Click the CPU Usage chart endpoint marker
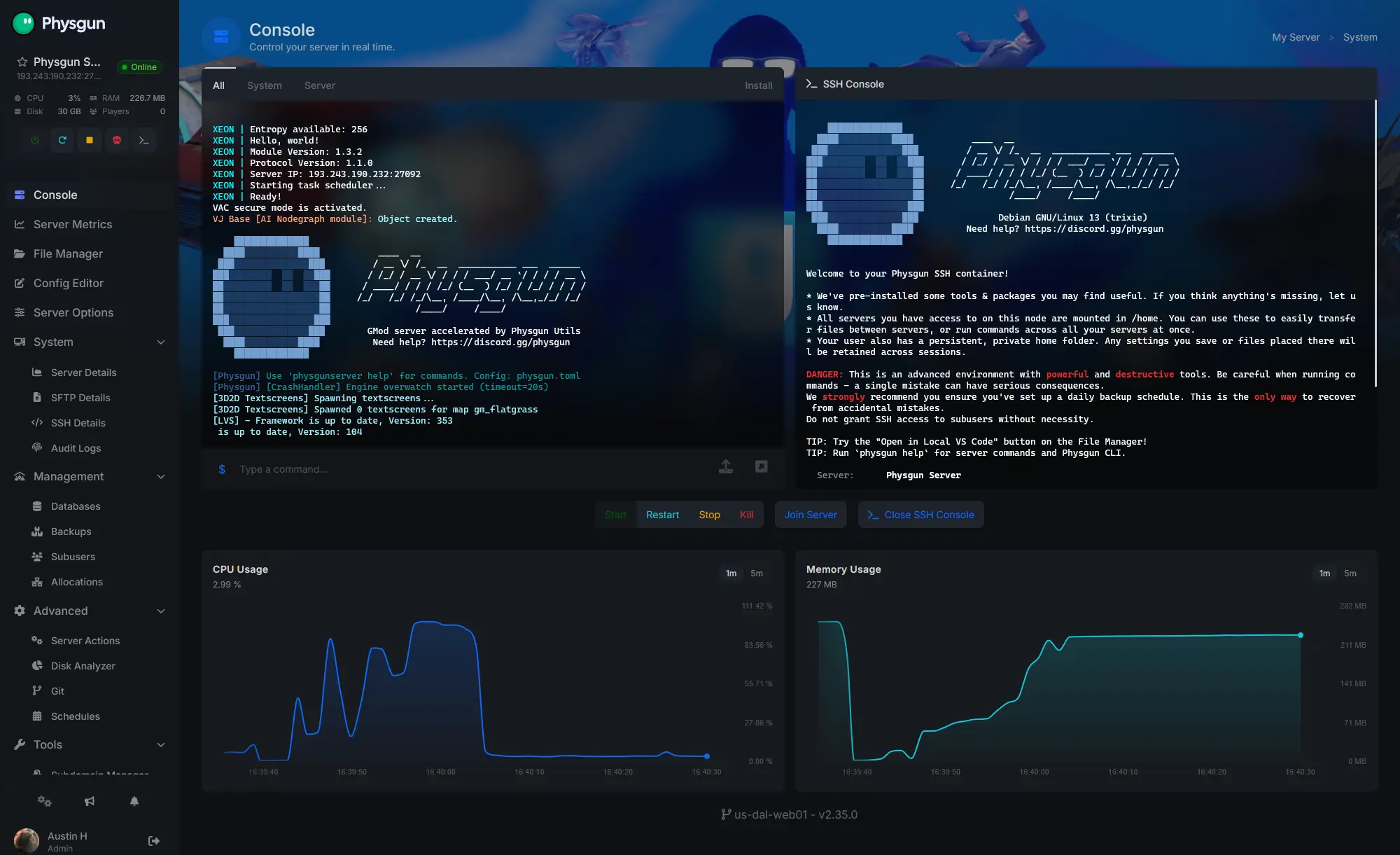This screenshot has height=855, width=1400. pyautogui.click(x=707, y=756)
